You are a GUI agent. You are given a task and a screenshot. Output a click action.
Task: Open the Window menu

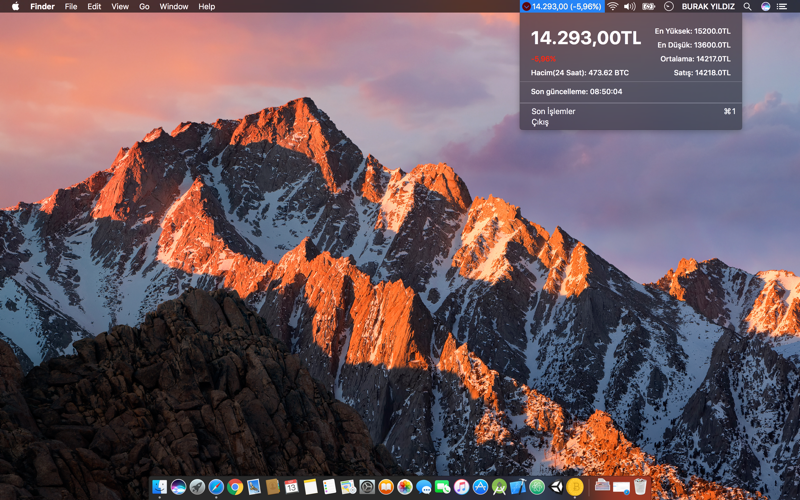174,6
